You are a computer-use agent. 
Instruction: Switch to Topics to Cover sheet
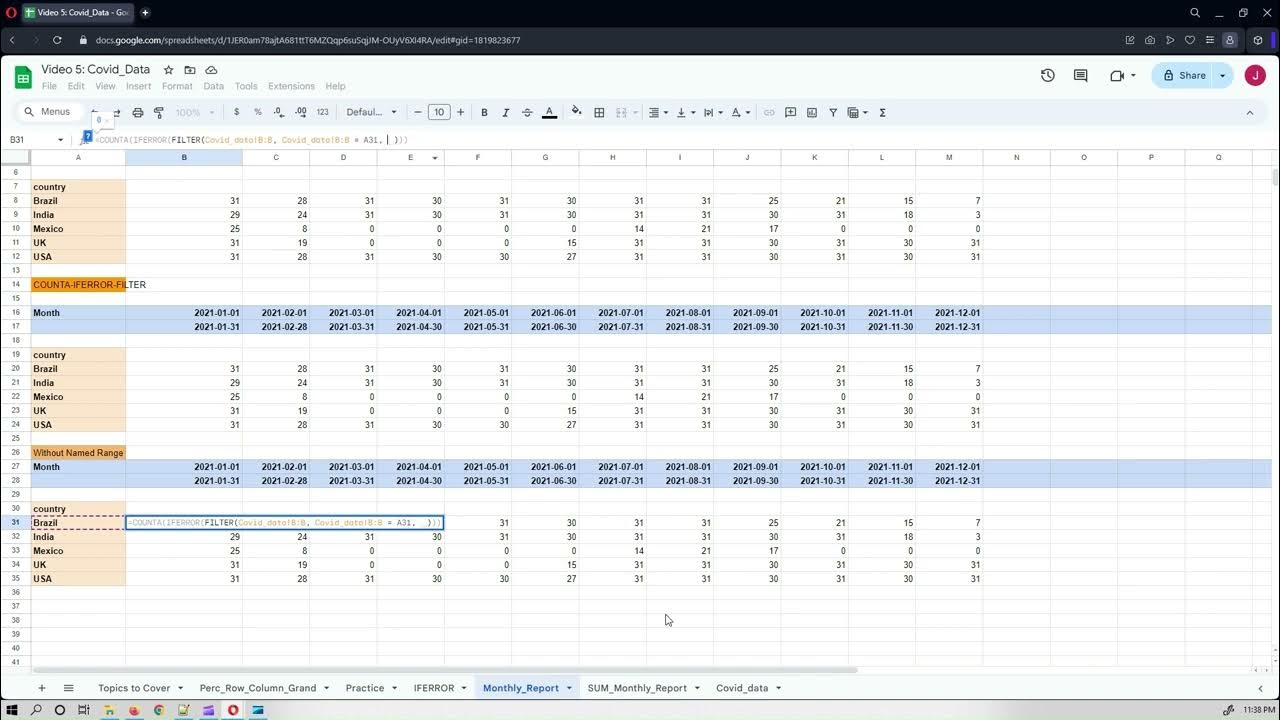click(x=134, y=688)
